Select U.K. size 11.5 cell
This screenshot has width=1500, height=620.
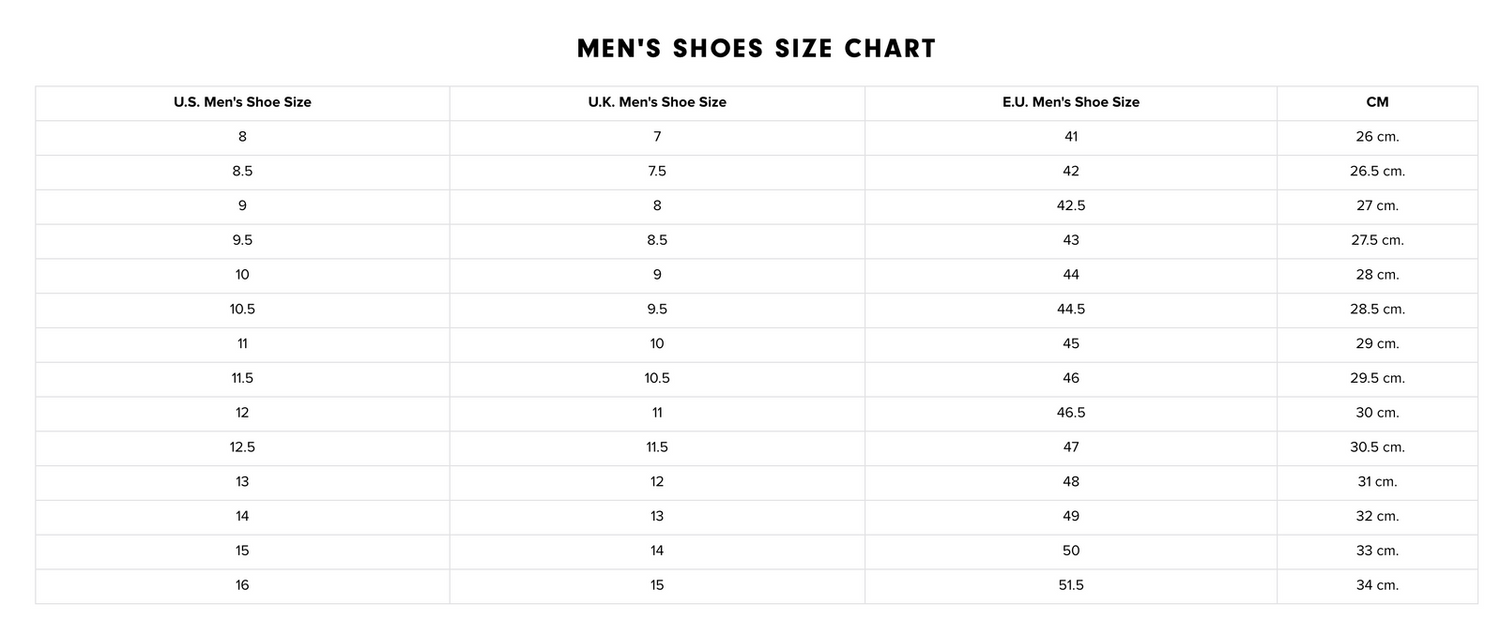(657, 447)
